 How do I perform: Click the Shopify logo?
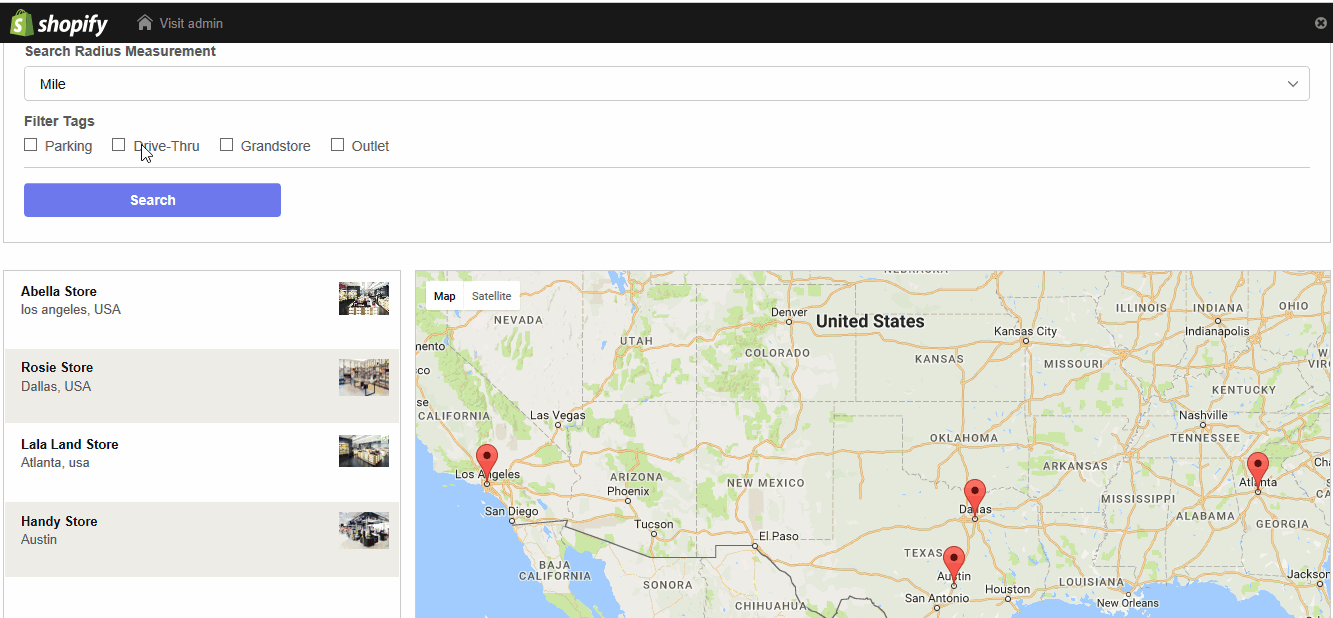tap(59, 23)
